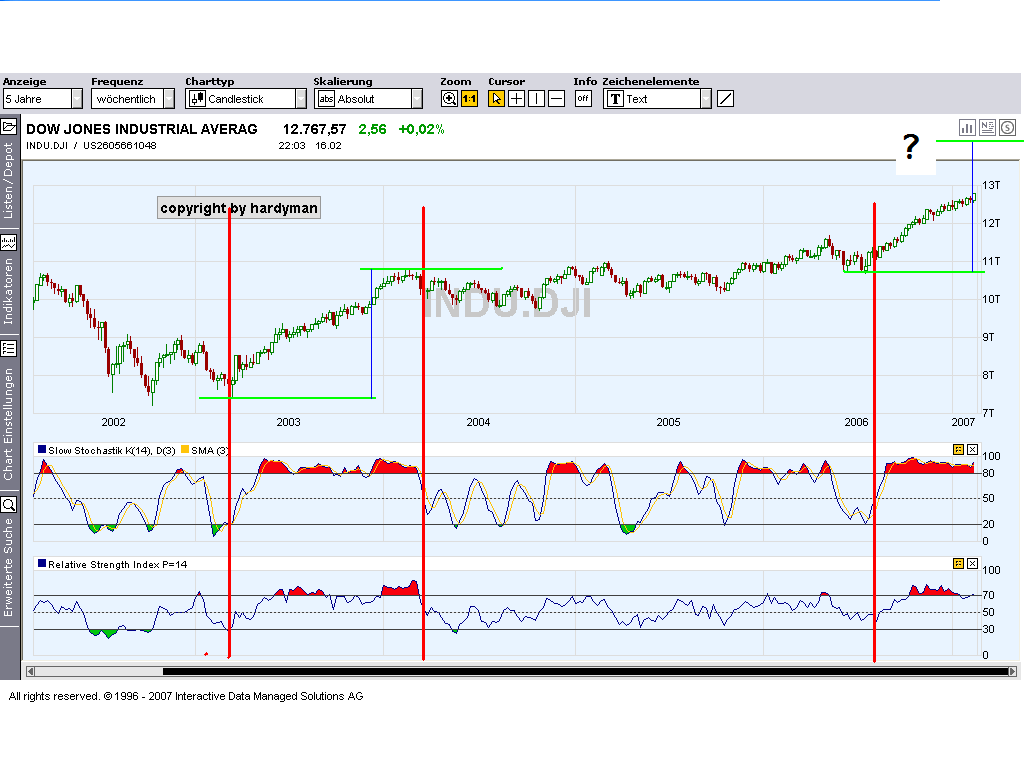This screenshot has height=768, width=1024.
Task: Click the DOW JONES INDUSTRIAL AVERAG title
Action: [x=142, y=129]
